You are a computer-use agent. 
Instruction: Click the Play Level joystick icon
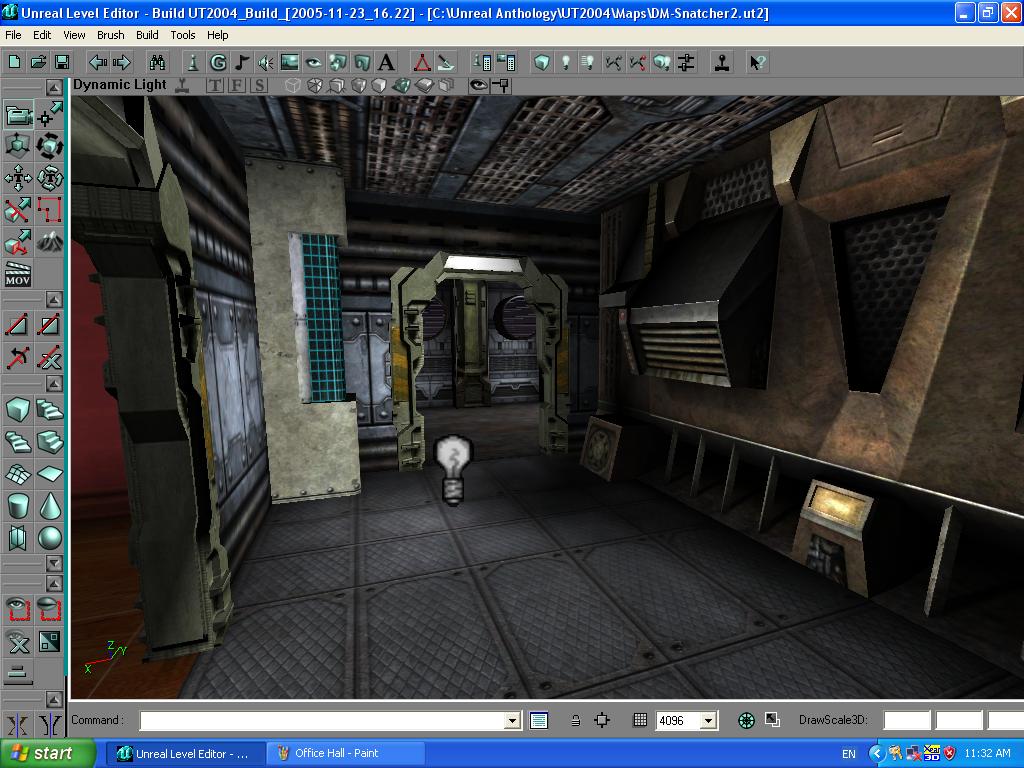720,62
